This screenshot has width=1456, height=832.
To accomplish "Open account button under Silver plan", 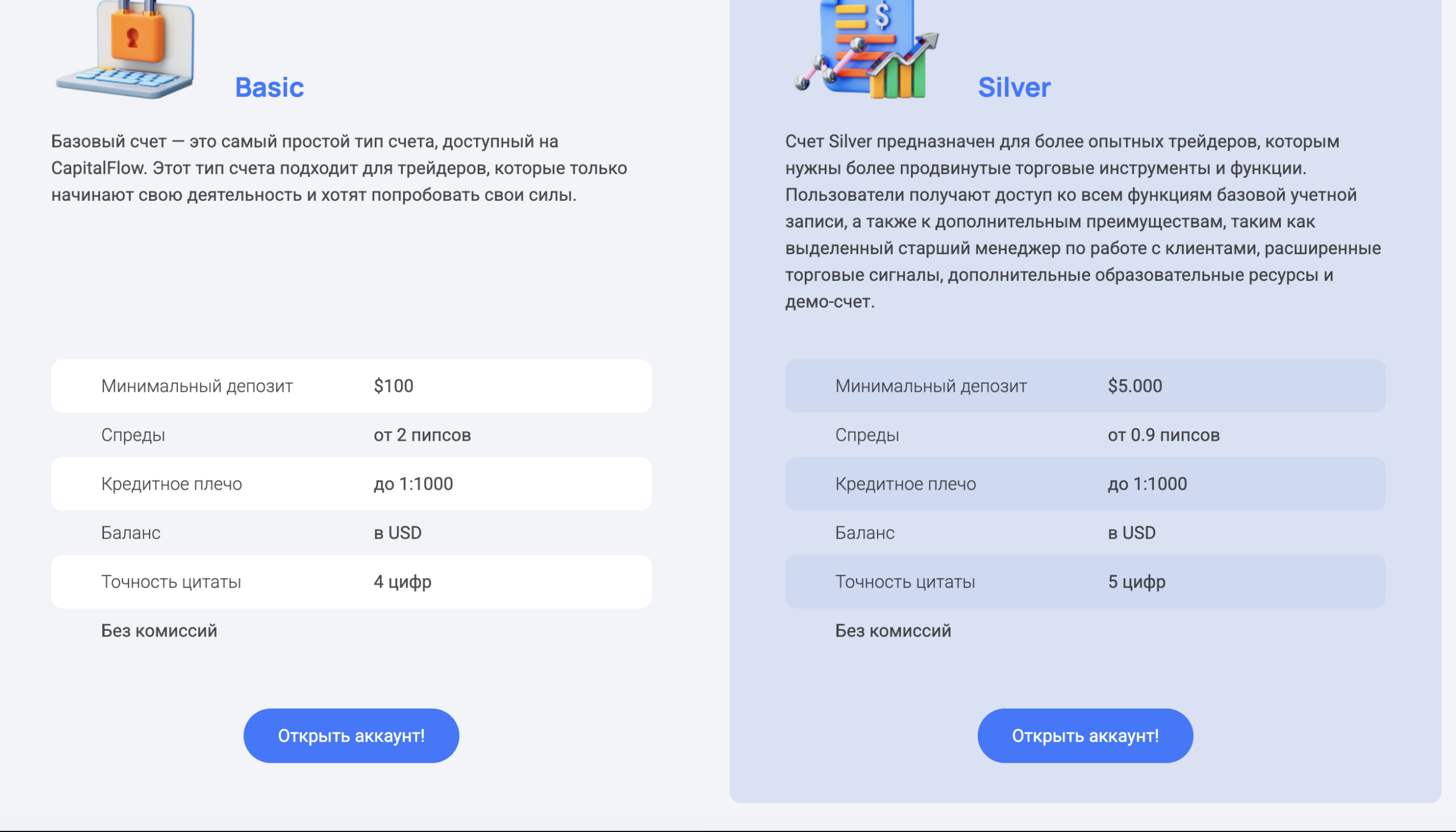I will coord(1085,735).
